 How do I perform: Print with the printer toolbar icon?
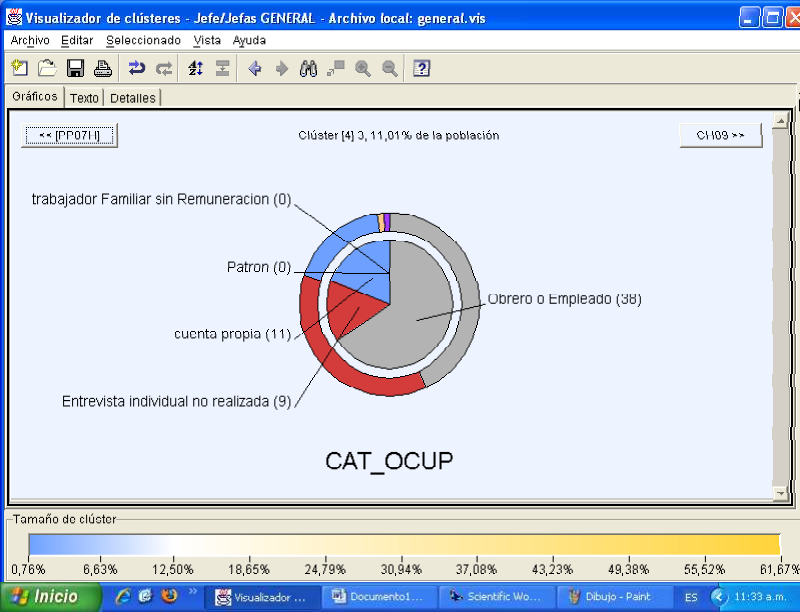(102, 68)
